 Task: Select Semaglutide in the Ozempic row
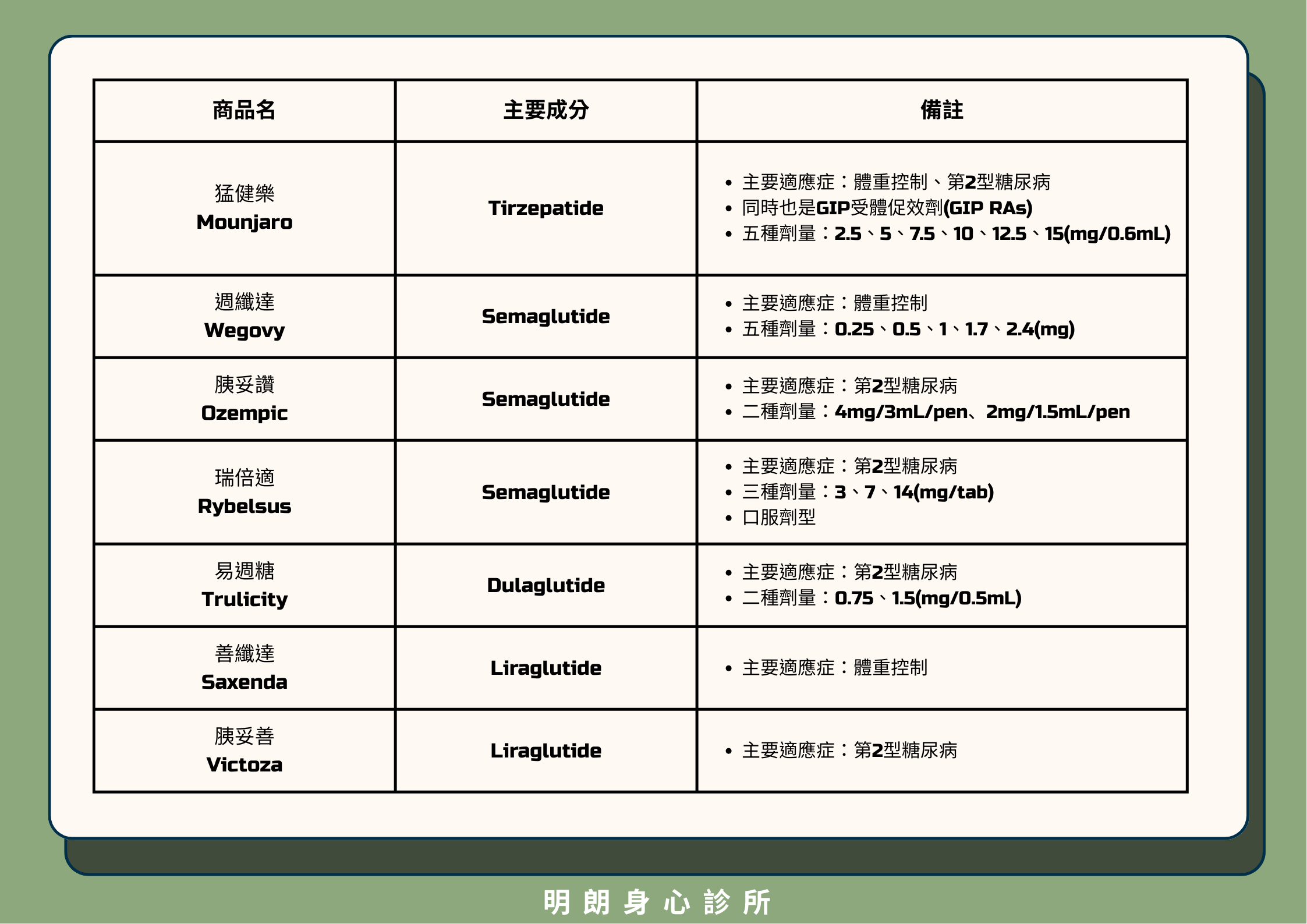point(546,399)
